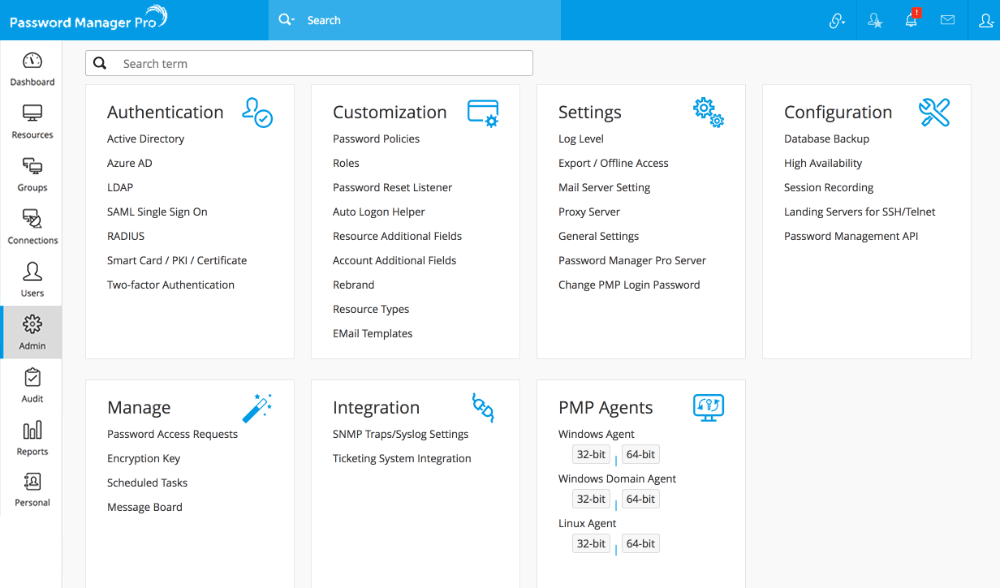The image size is (1000, 588).
Task: Open the Users sidebar icon
Action: tap(32, 280)
